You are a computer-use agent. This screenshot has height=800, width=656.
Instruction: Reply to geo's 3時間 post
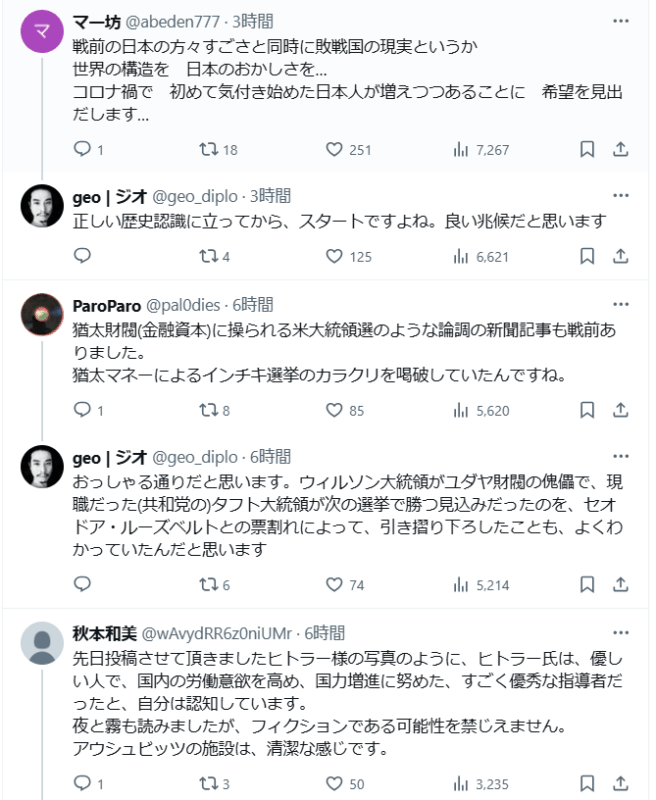83,256
